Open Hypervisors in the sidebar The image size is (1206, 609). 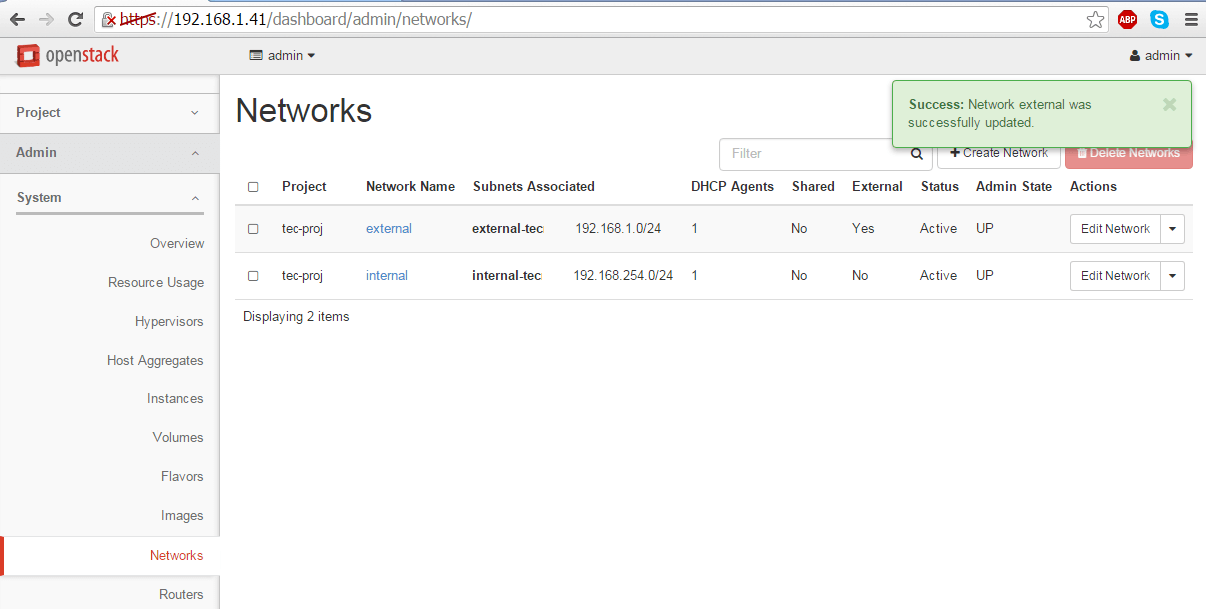(169, 322)
